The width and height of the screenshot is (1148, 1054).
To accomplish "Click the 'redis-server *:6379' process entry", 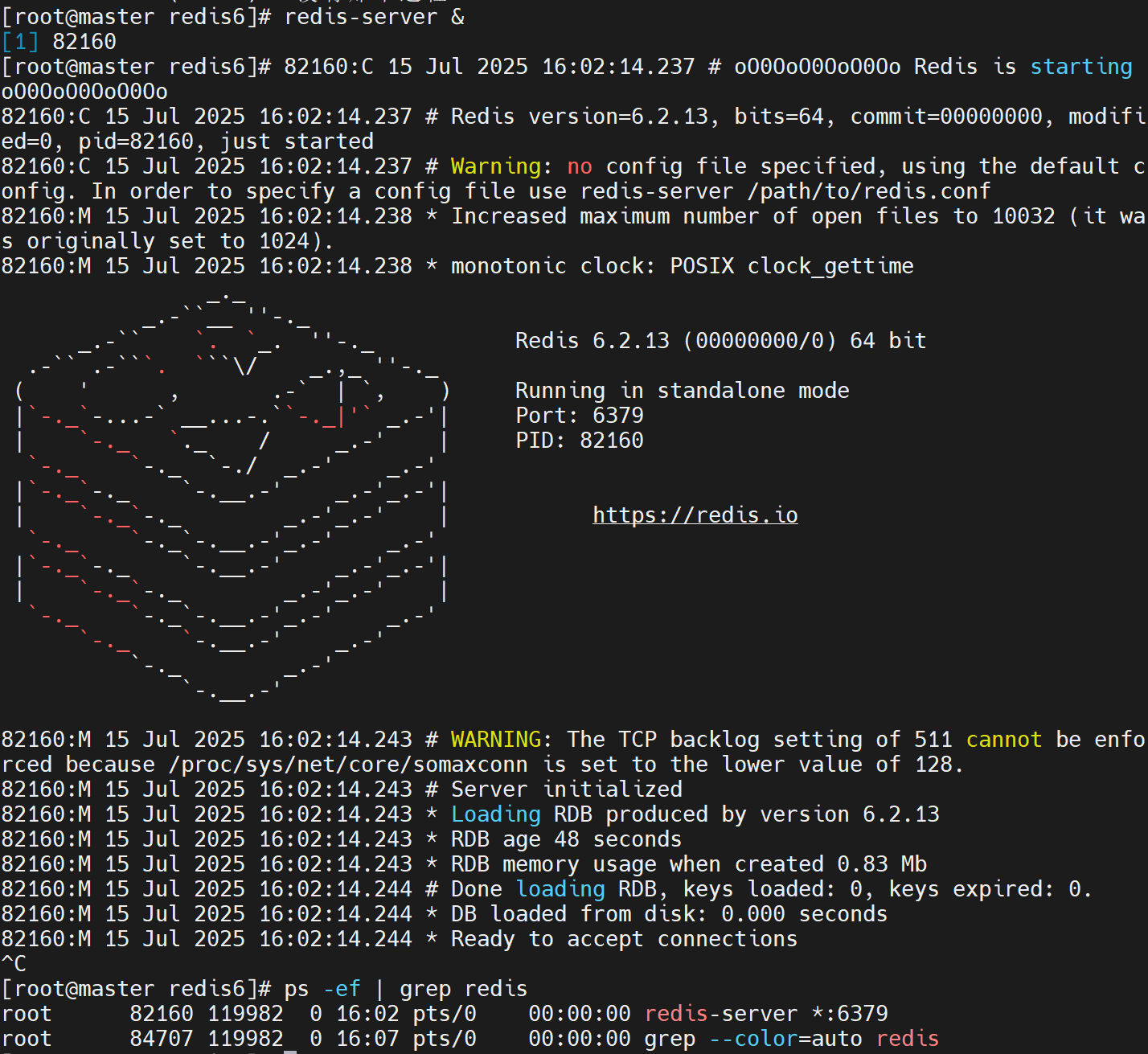I will [766, 1014].
